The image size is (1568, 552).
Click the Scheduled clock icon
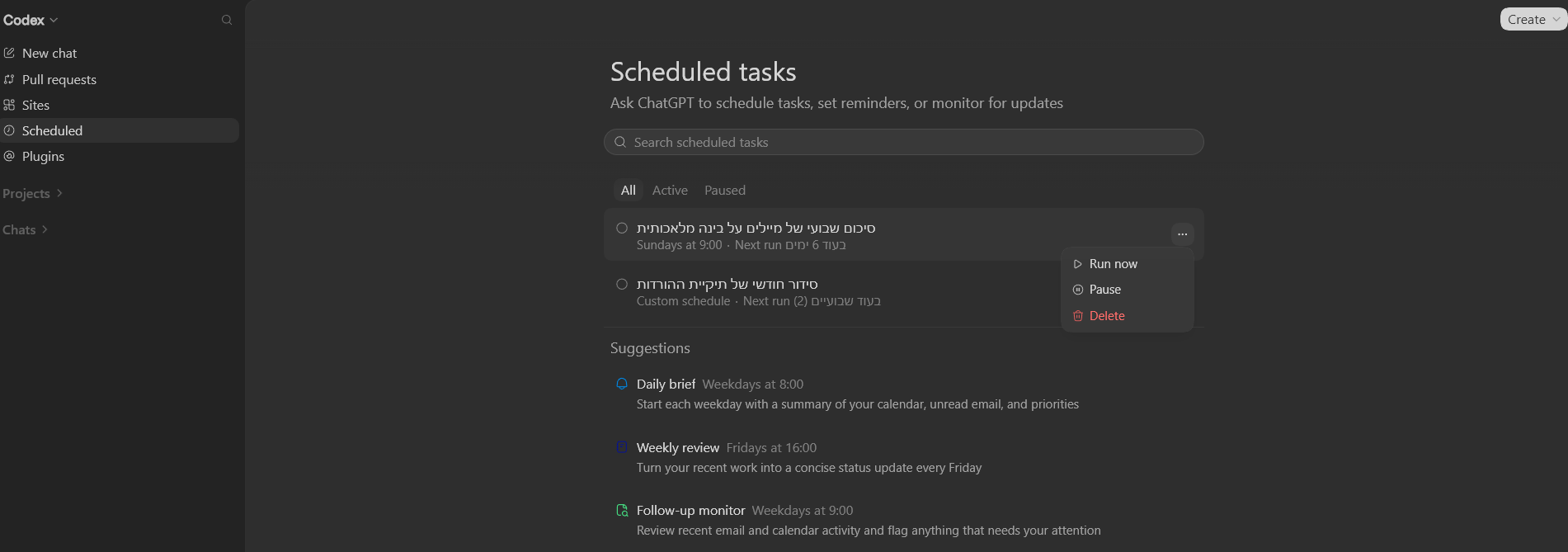pyautogui.click(x=9, y=130)
